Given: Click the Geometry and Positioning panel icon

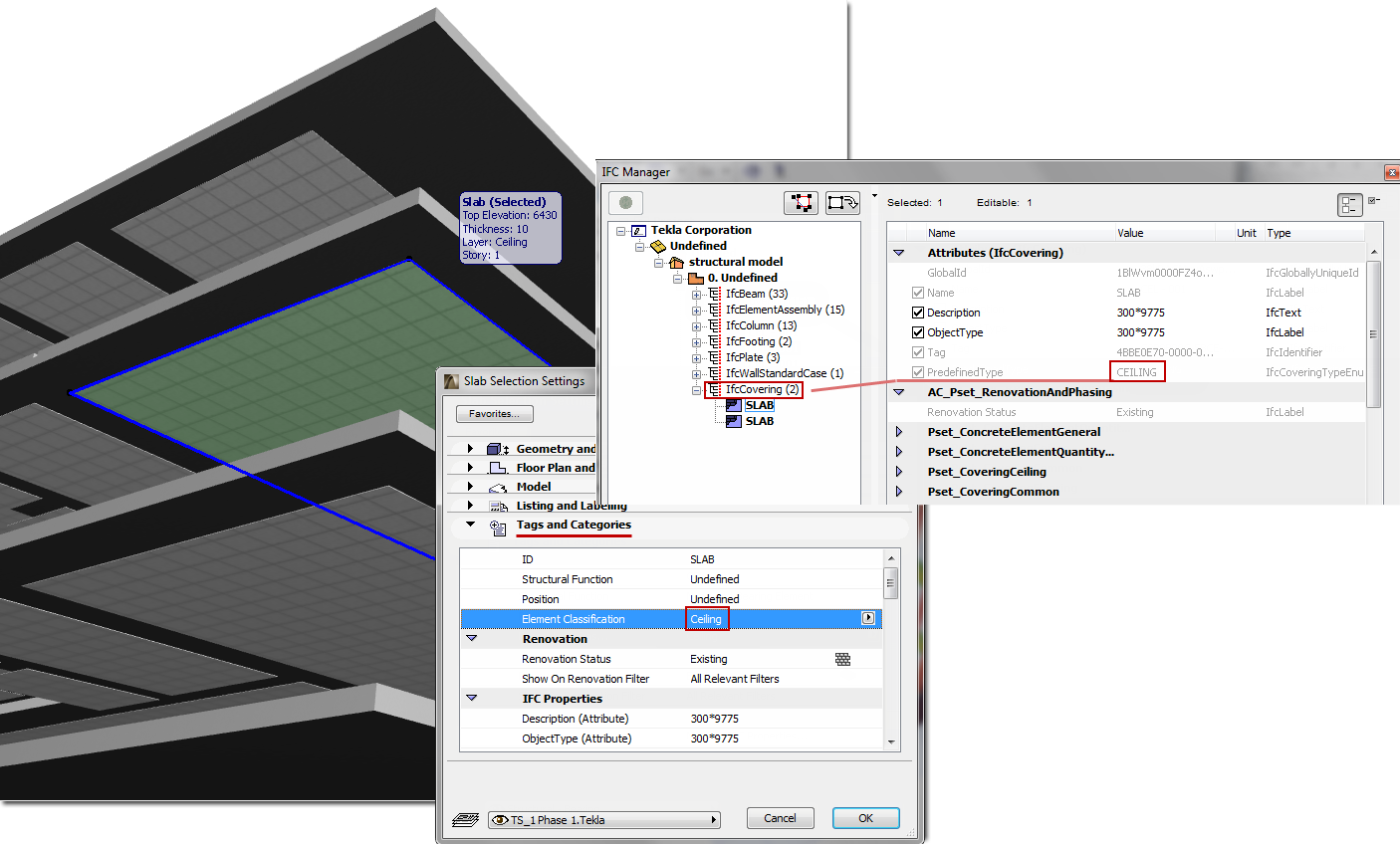Looking at the screenshot, I should (498, 449).
